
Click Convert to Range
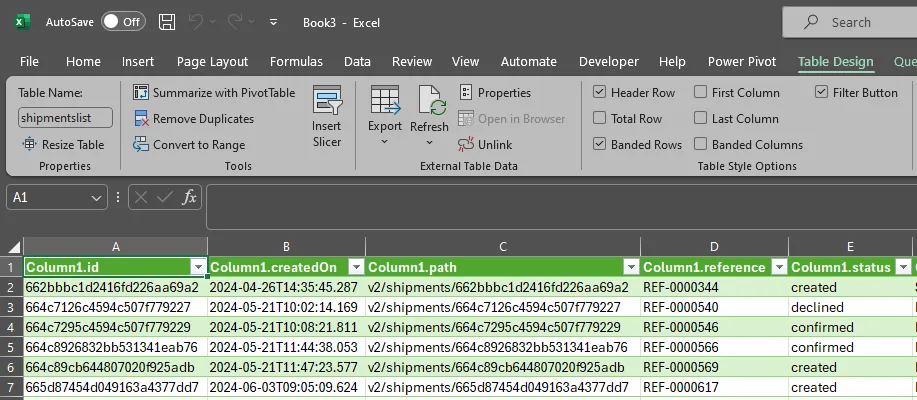[x=189, y=144]
